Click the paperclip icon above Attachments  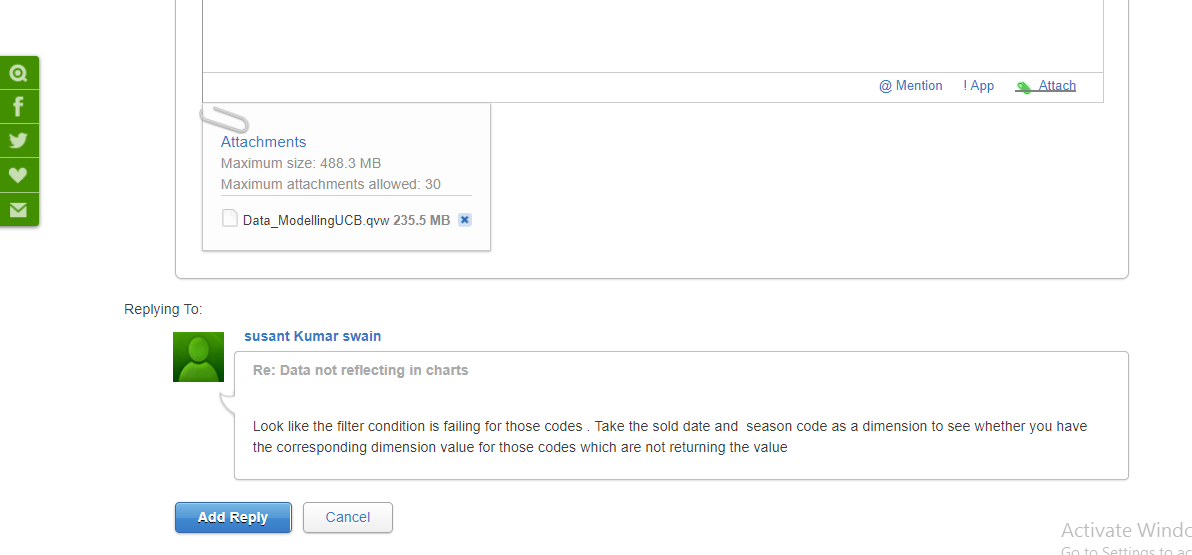(x=224, y=119)
